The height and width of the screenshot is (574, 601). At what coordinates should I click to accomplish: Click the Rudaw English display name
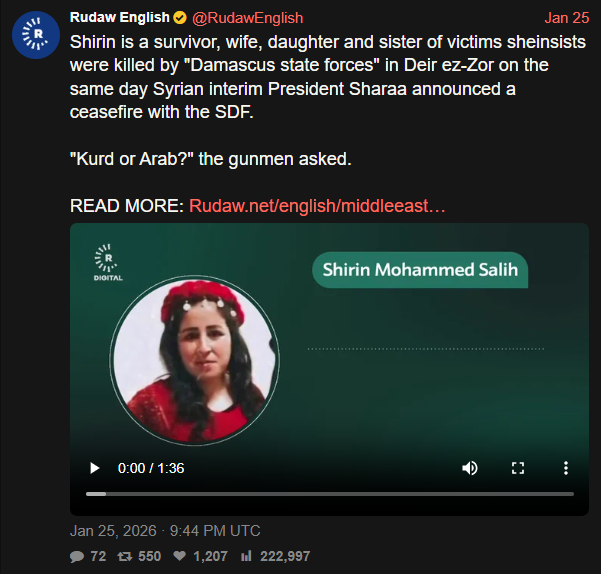120,17
